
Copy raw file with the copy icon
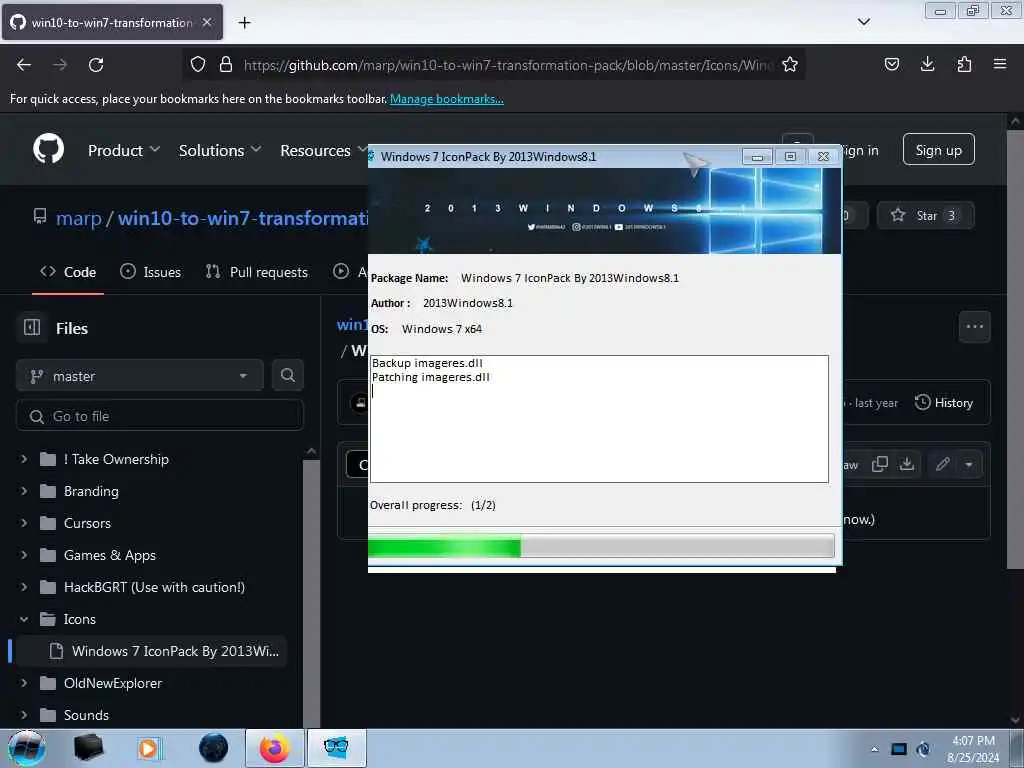tap(880, 464)
